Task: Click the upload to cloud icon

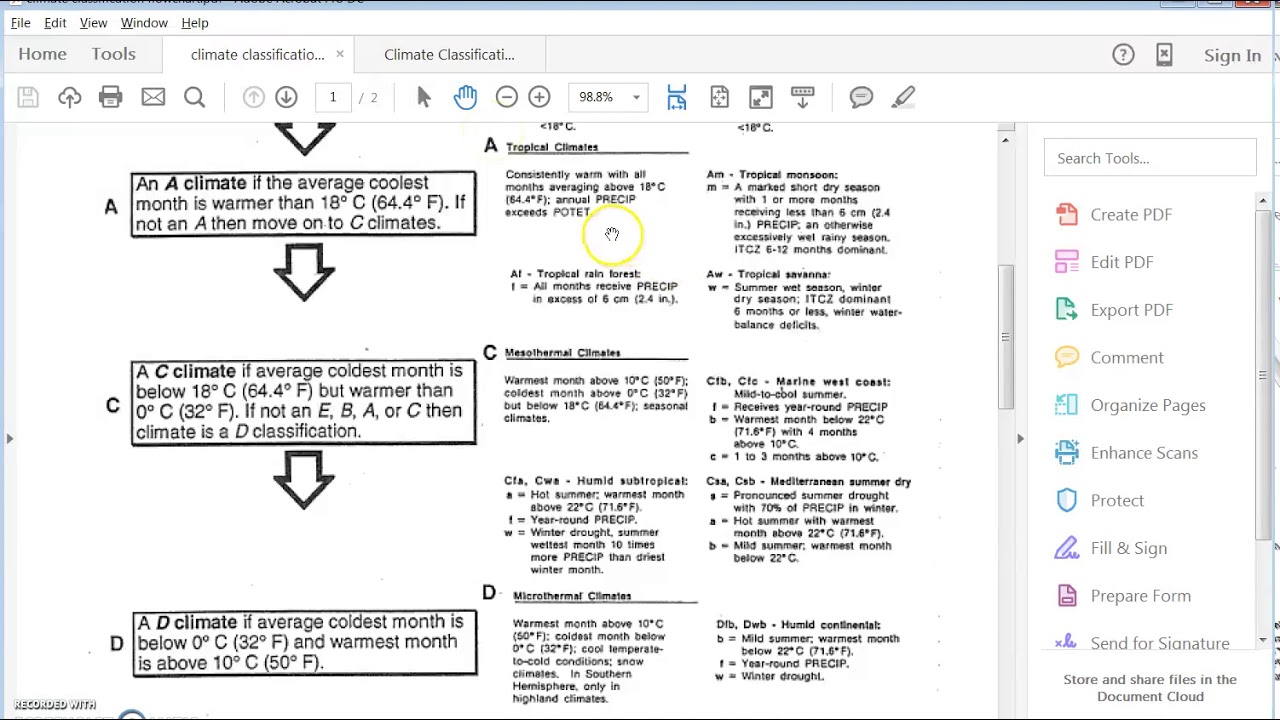Action: (x=69, y=97)
